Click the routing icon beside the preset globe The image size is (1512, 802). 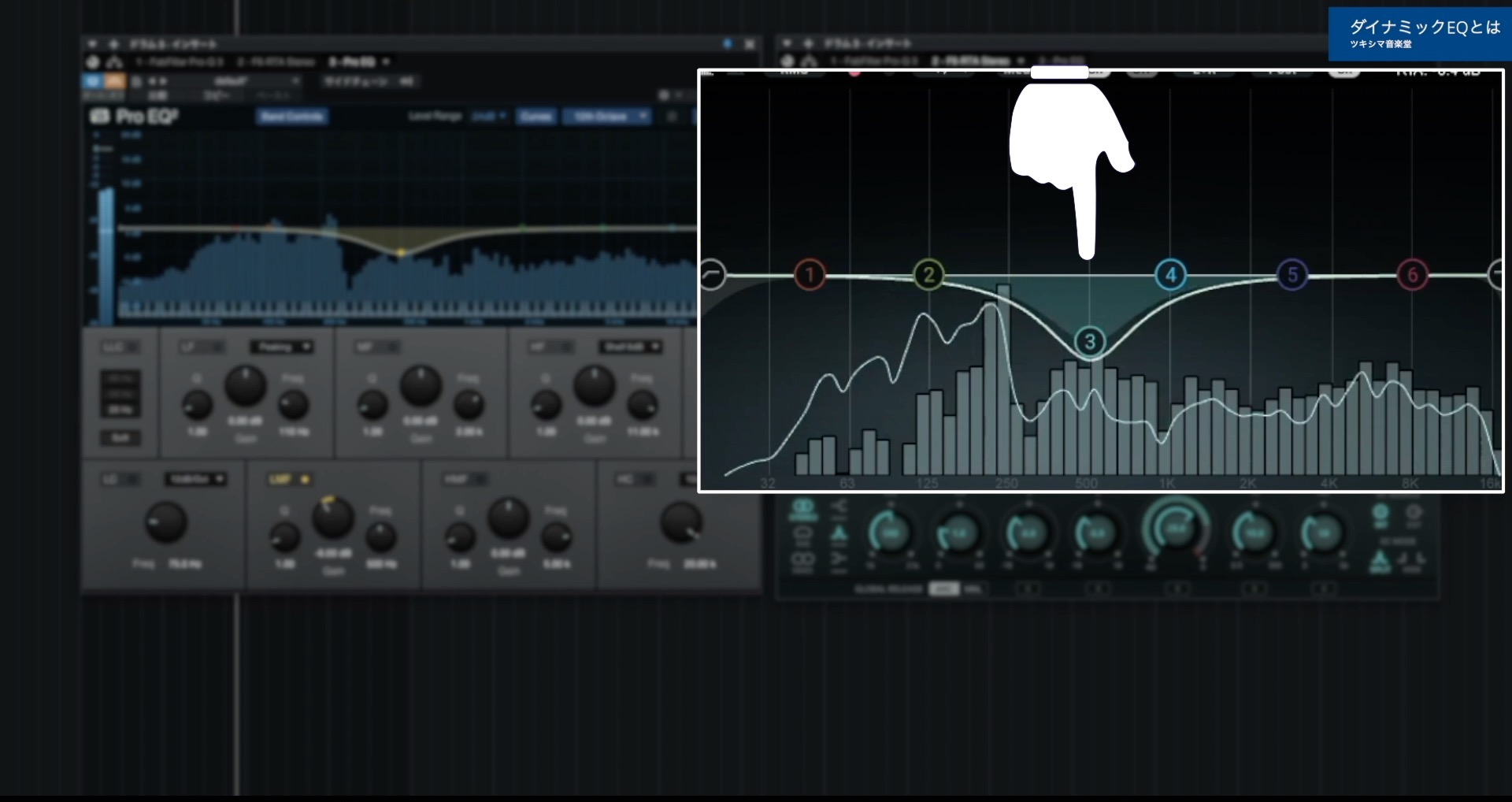[x=115, y=61]
